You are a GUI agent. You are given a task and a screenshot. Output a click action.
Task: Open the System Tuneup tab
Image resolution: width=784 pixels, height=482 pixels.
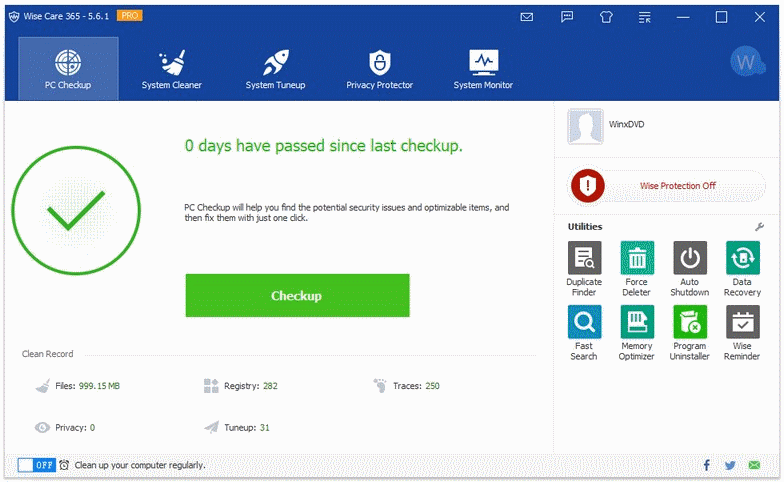275,70
